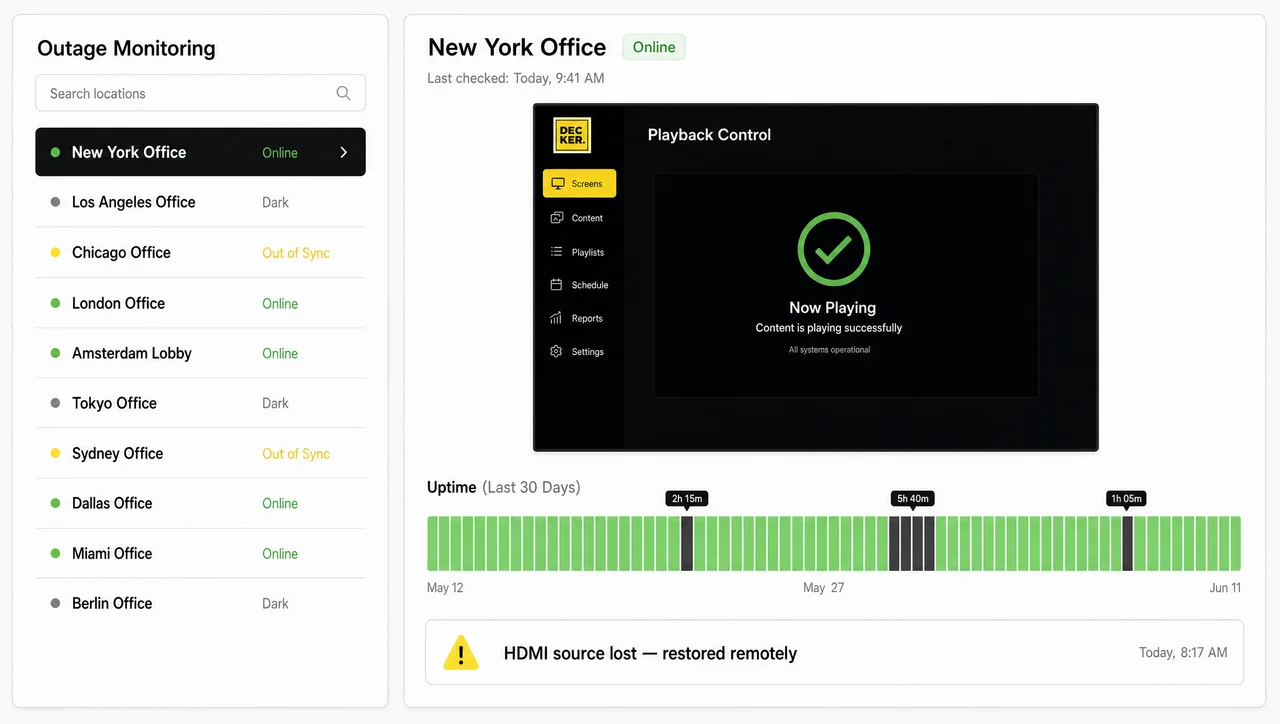Viewport: 1280px width, 724px height.
Task: Click the Search locations input field
Action: [200, 93]
